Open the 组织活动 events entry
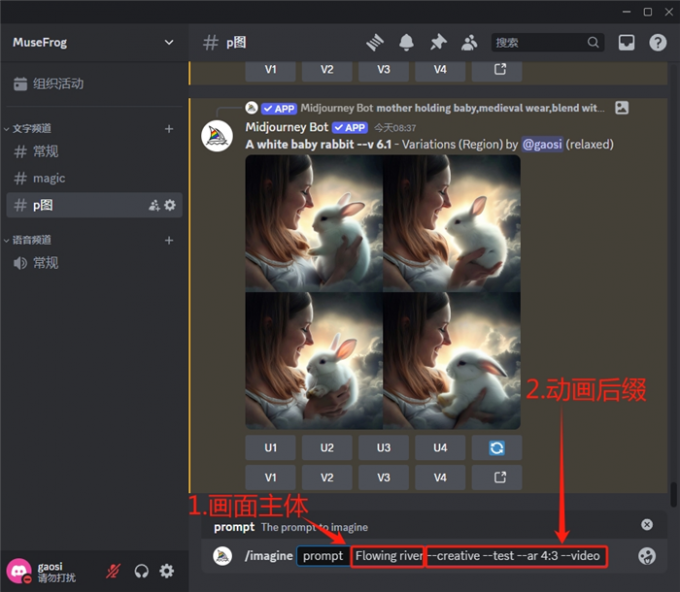The width and height of the screenshot is (680, 592). pyautogui.click(x=49, y=83)
